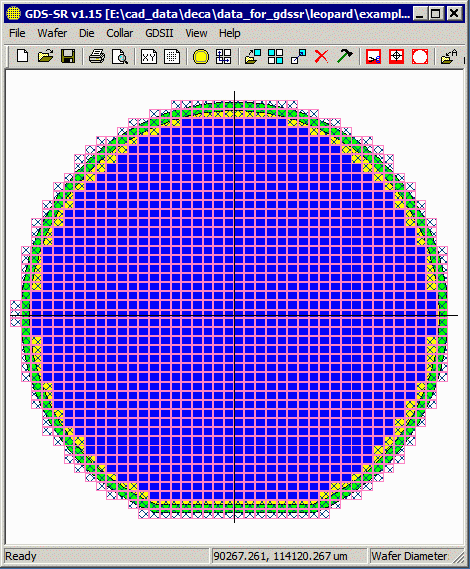Screen dimensions: 470x569
Task: Select the yellow wafer circle icon
Action: tap(201, 57)
